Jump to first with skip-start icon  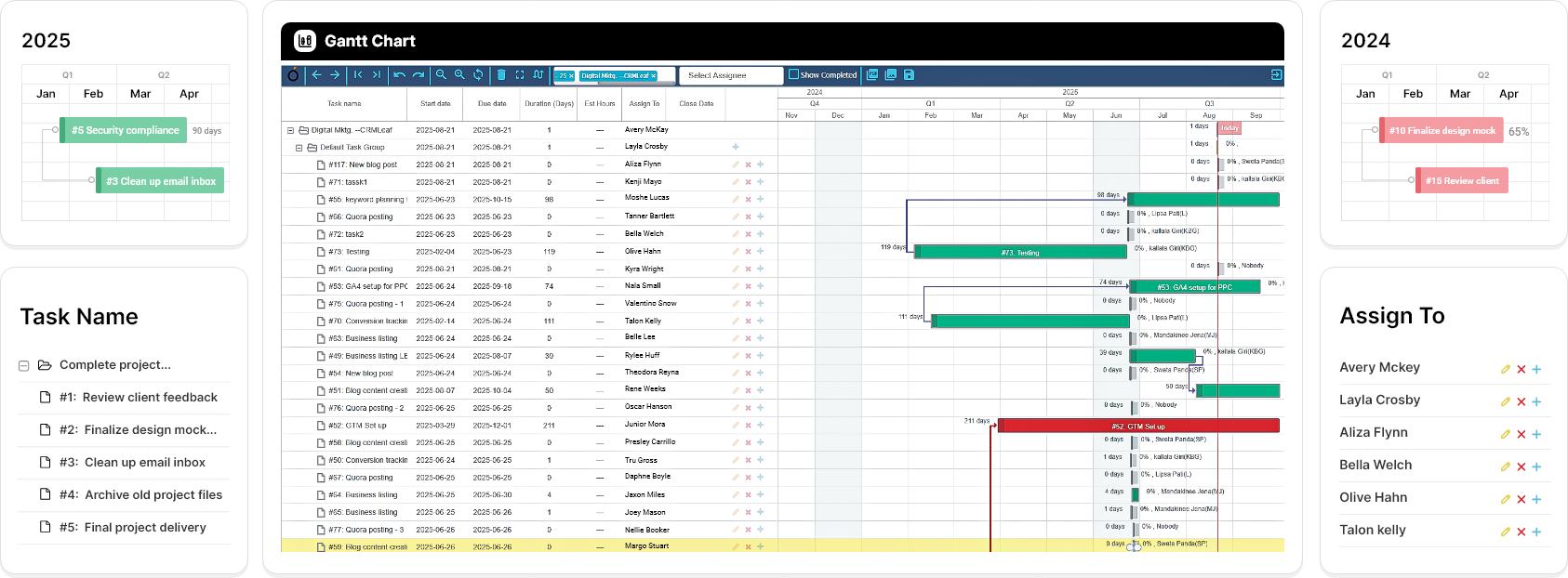click(x=358, y=75)
